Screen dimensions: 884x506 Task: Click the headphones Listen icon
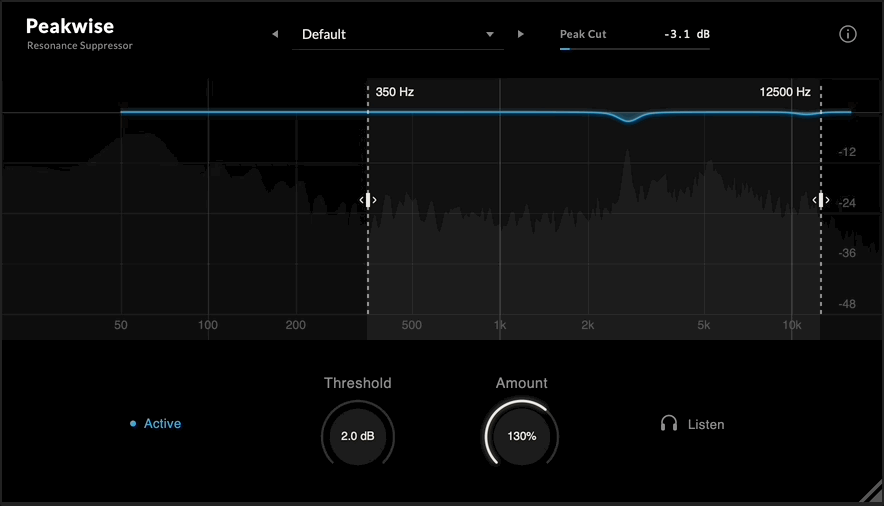pyautogui.click(x=669, y=423)
